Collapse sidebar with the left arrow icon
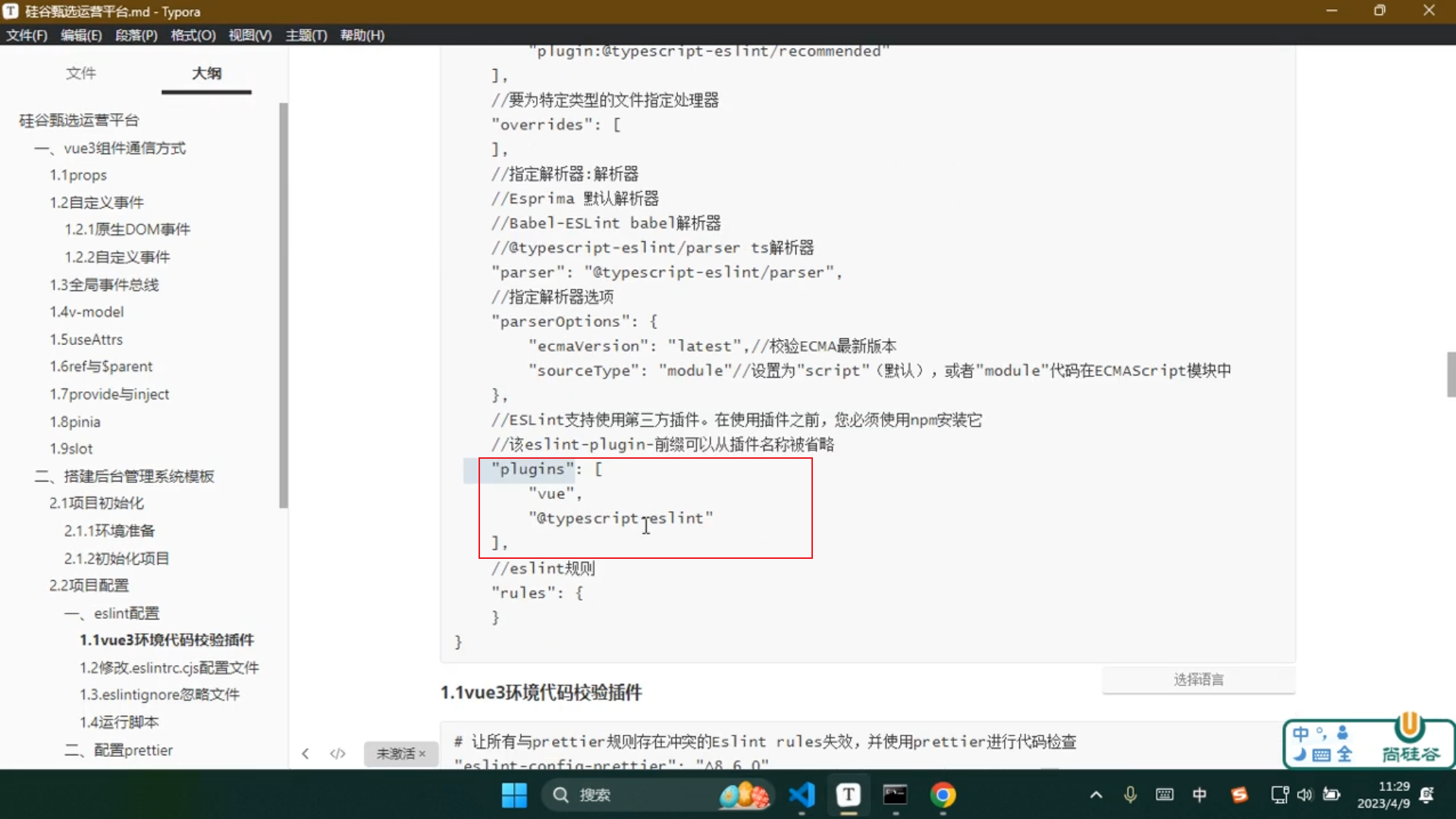Viewport: 1456px width, 819px height. [x=305, y=753]
